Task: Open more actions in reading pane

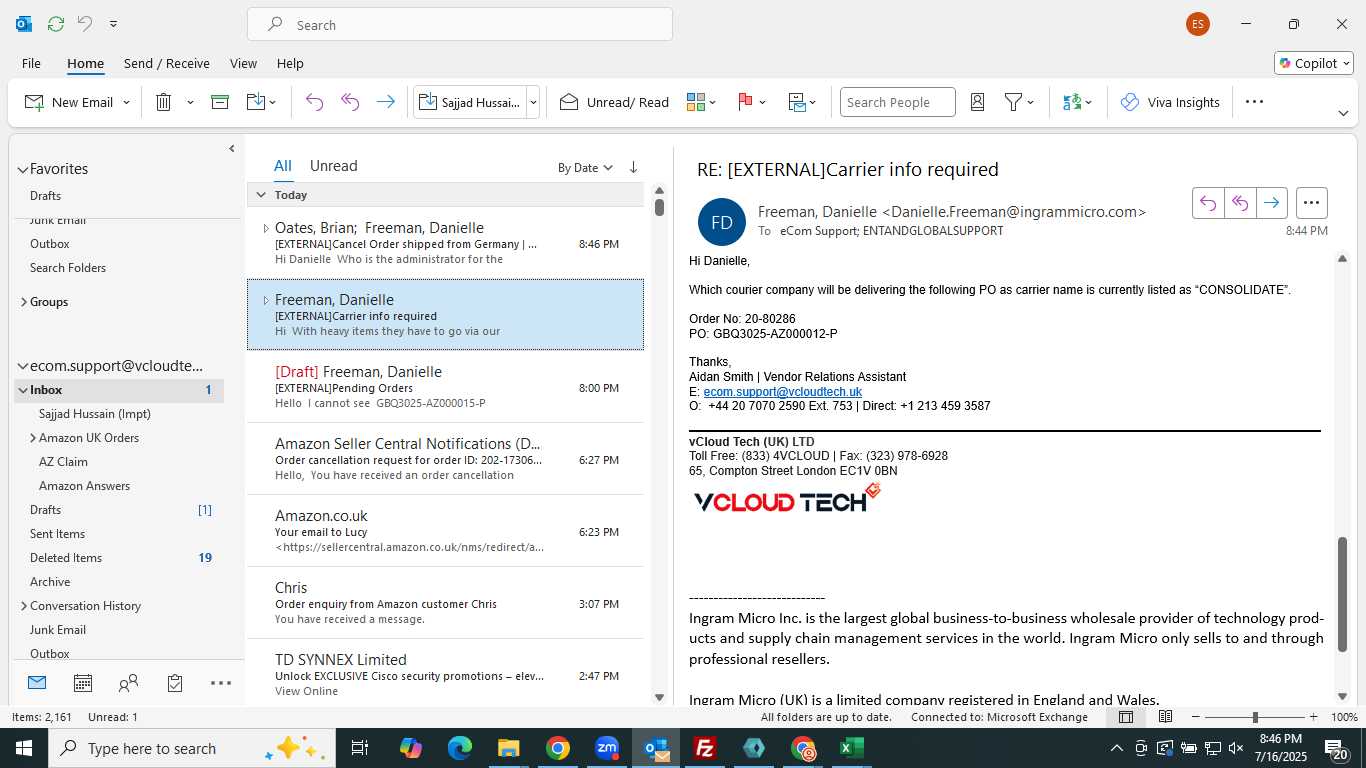Action: click(x=1311, y=203)
